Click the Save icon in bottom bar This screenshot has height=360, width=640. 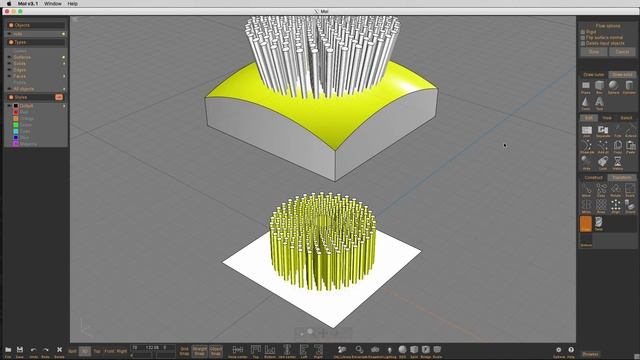click(x=20, y=351)
